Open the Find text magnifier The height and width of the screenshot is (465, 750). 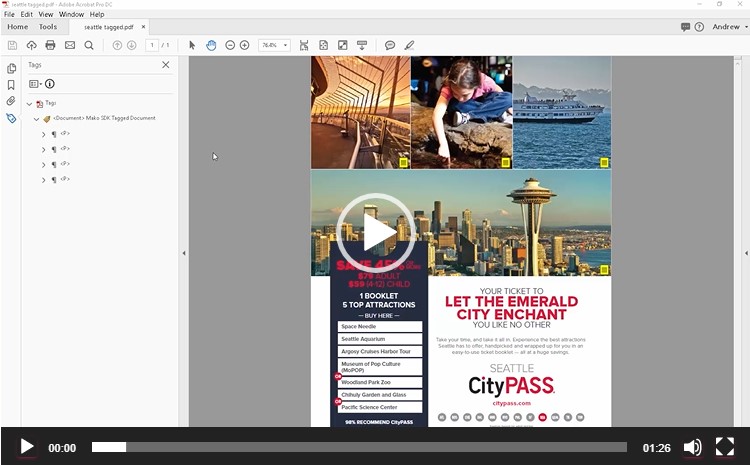click(x=89, y=45)
